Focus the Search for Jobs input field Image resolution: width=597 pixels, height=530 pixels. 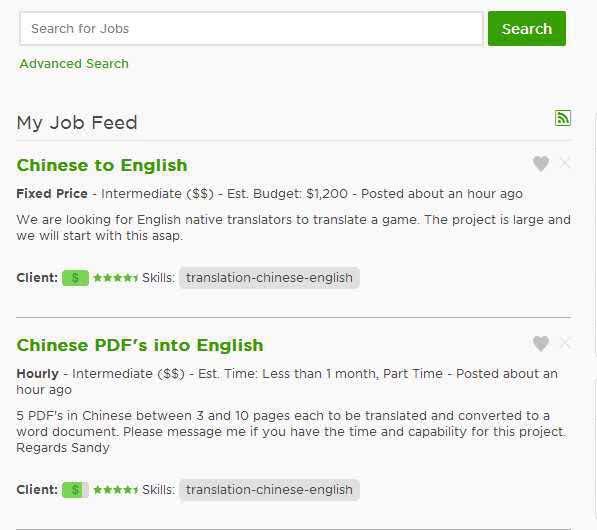251,29
